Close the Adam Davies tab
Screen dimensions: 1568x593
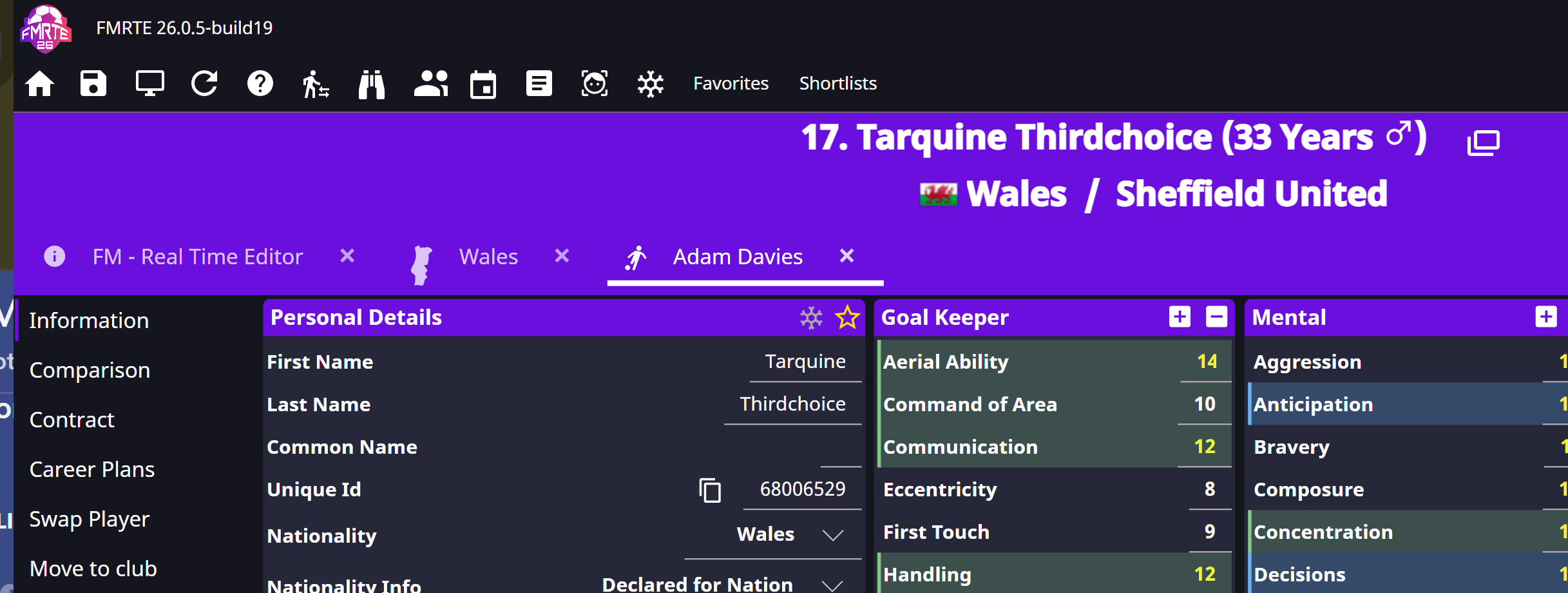point(846,256)
